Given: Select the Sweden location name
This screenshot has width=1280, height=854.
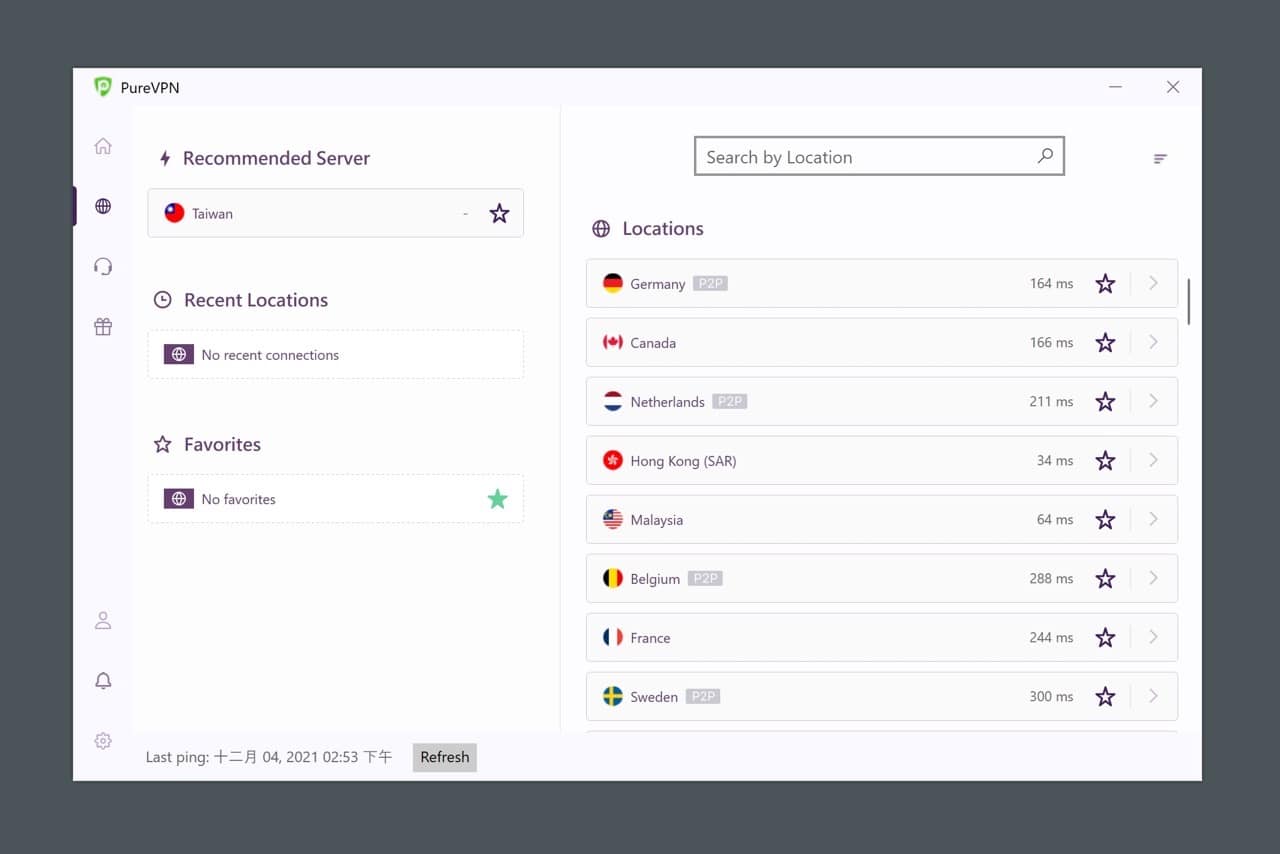Looking at the screenshot, I should pyautogui.click(x=654, y=697).
